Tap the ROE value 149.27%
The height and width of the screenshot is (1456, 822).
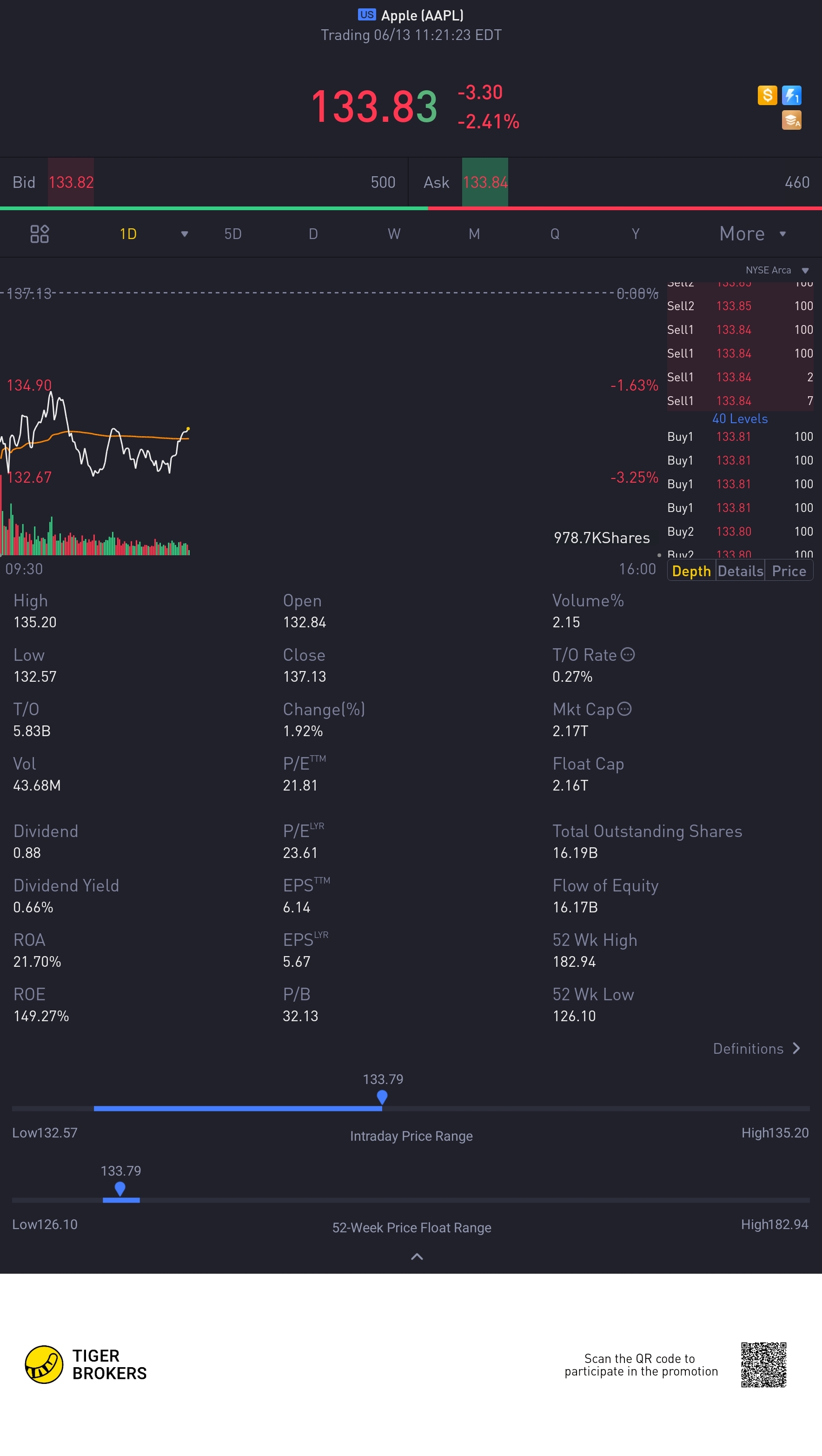pyautogui.click(x=41, y=1016)
